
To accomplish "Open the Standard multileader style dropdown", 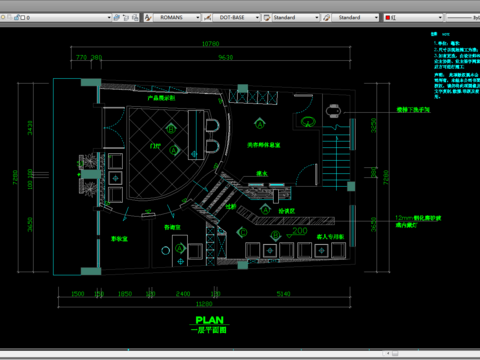I will click(376, 17).
